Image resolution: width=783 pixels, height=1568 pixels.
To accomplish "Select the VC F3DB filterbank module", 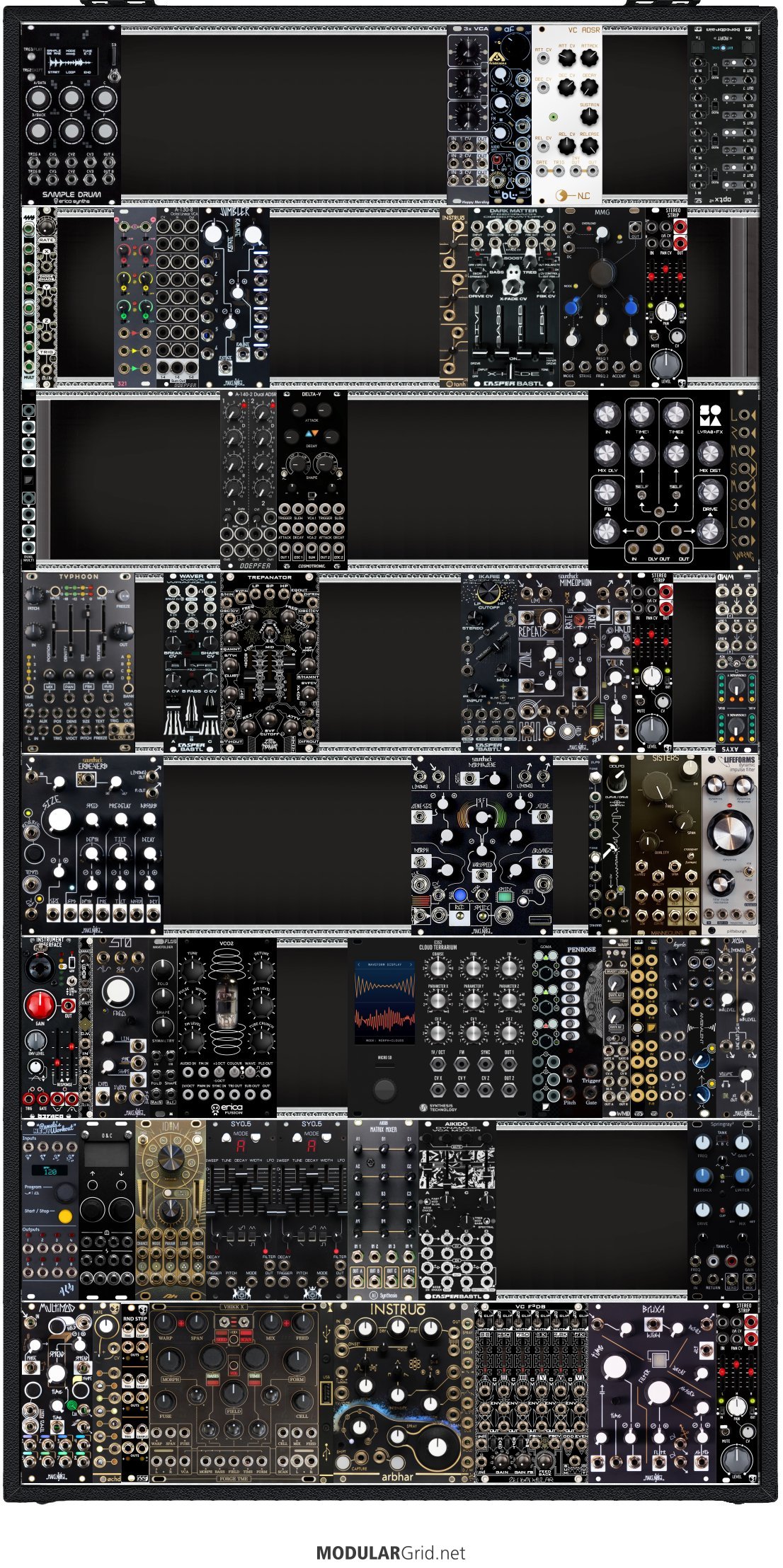I will coord(532,1391).
